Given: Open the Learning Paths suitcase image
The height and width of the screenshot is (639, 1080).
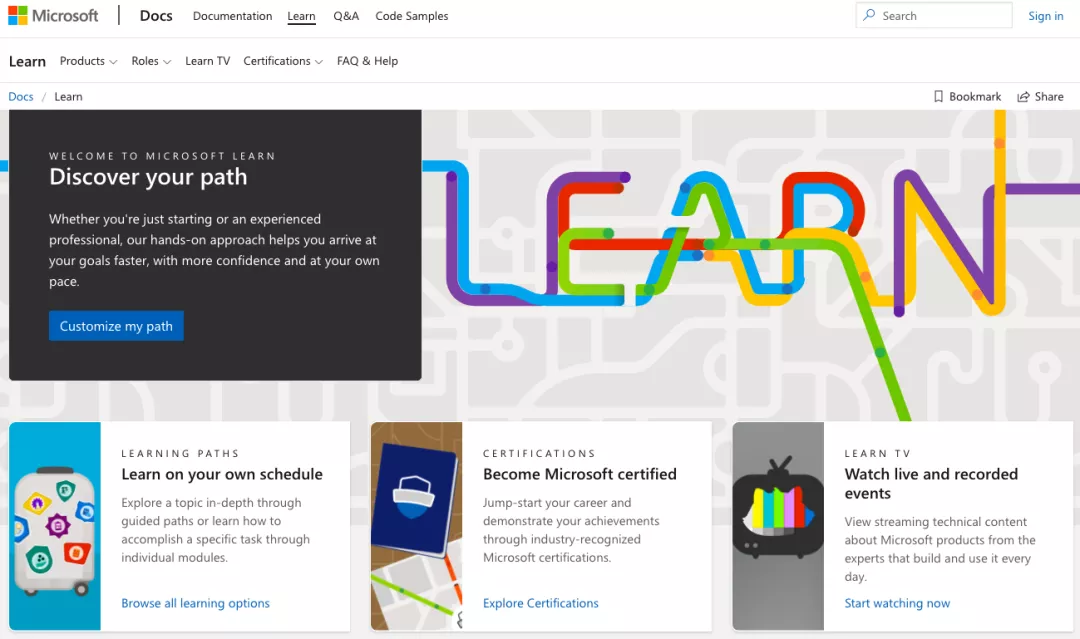Looking at the screenshot, I should point(55,526).
